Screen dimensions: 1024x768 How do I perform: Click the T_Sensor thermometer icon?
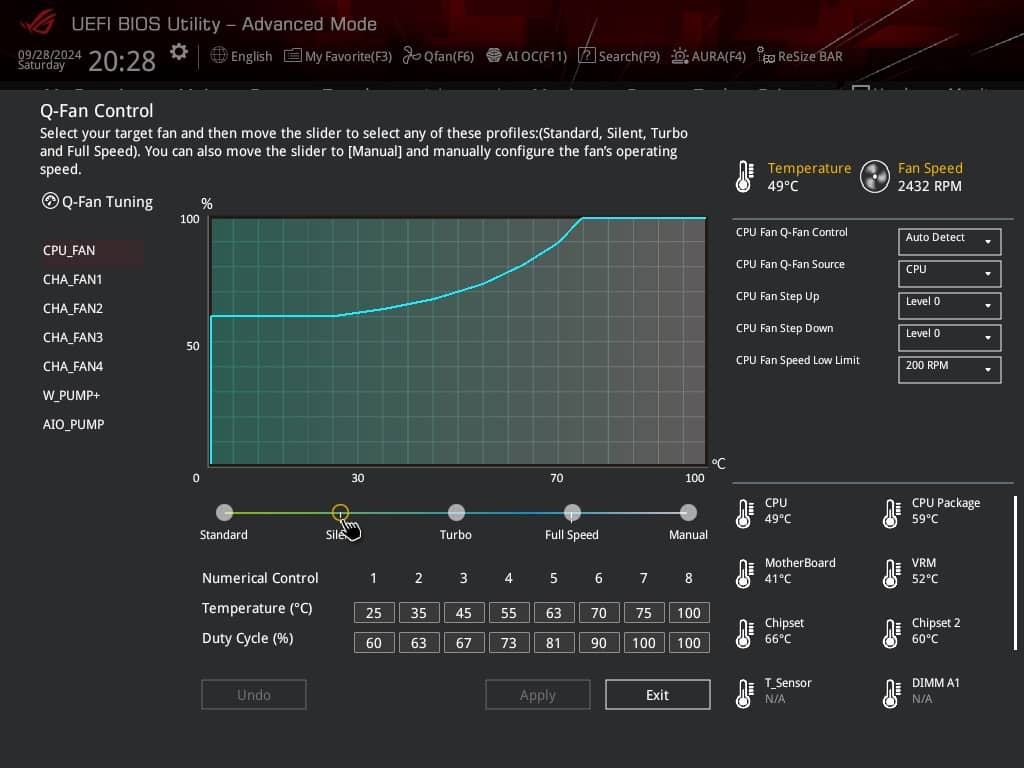[x=744, y=694]
